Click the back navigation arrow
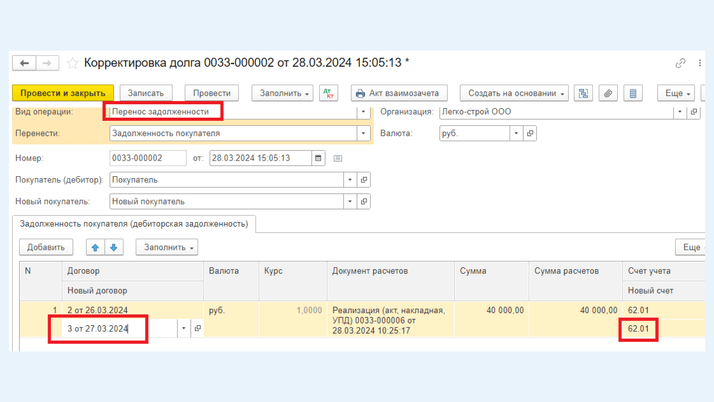Image resolution: width=714 pixels, height=402 pixels. [x=25, y=63]
